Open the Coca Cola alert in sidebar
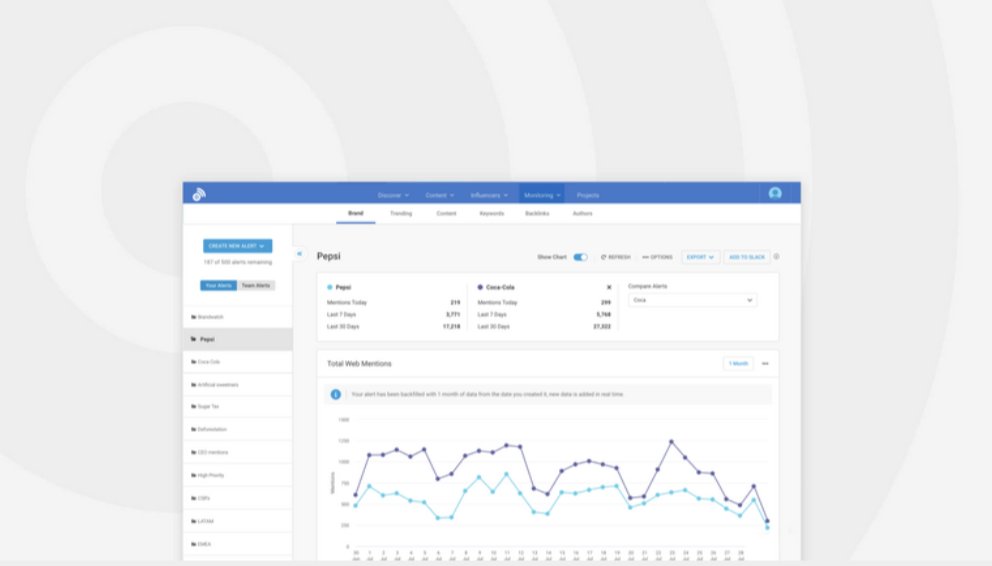The width and height of the screenshot is (992, 566). (238, 362)
